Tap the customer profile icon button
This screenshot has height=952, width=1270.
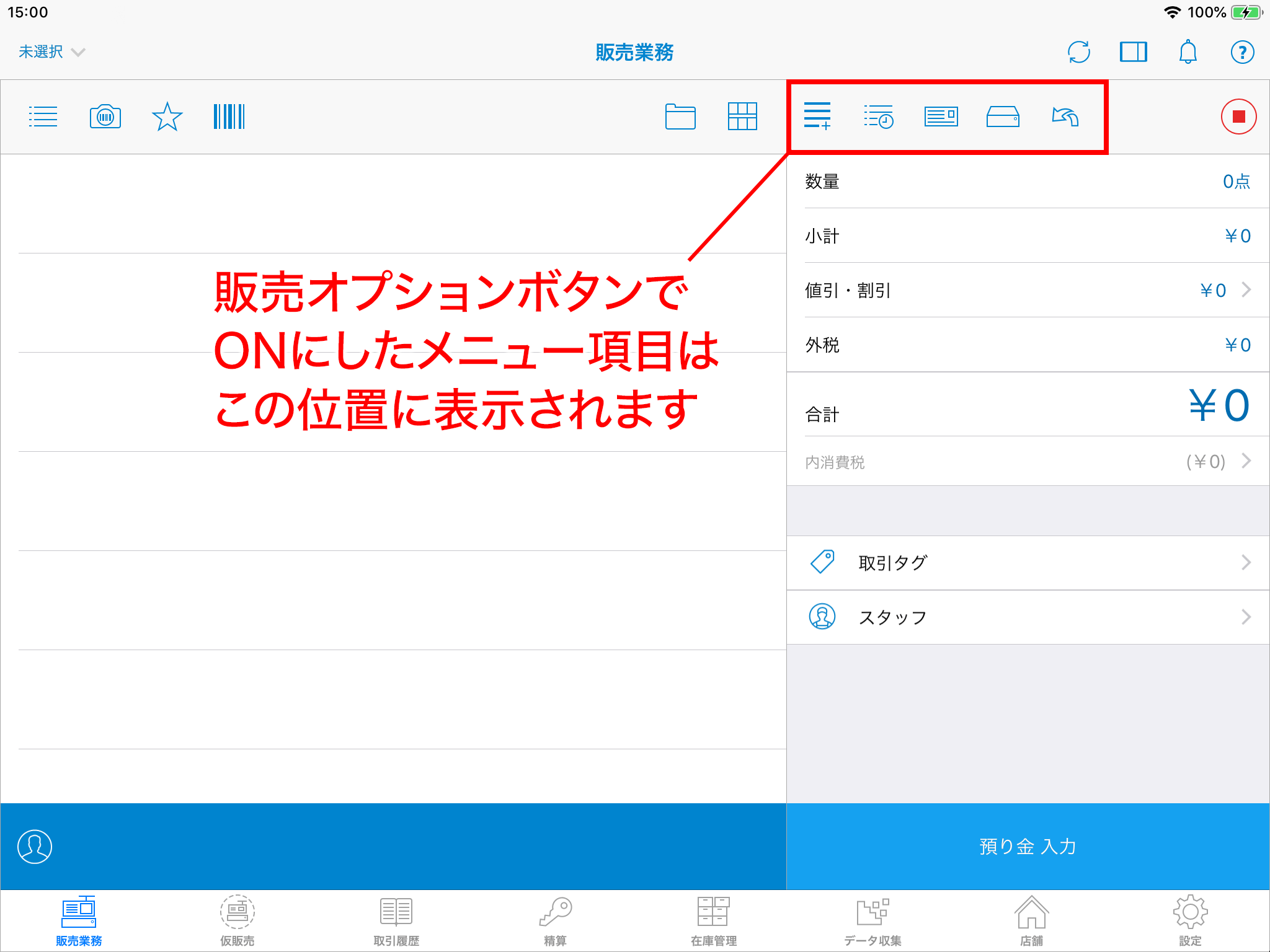pos(35,847)
